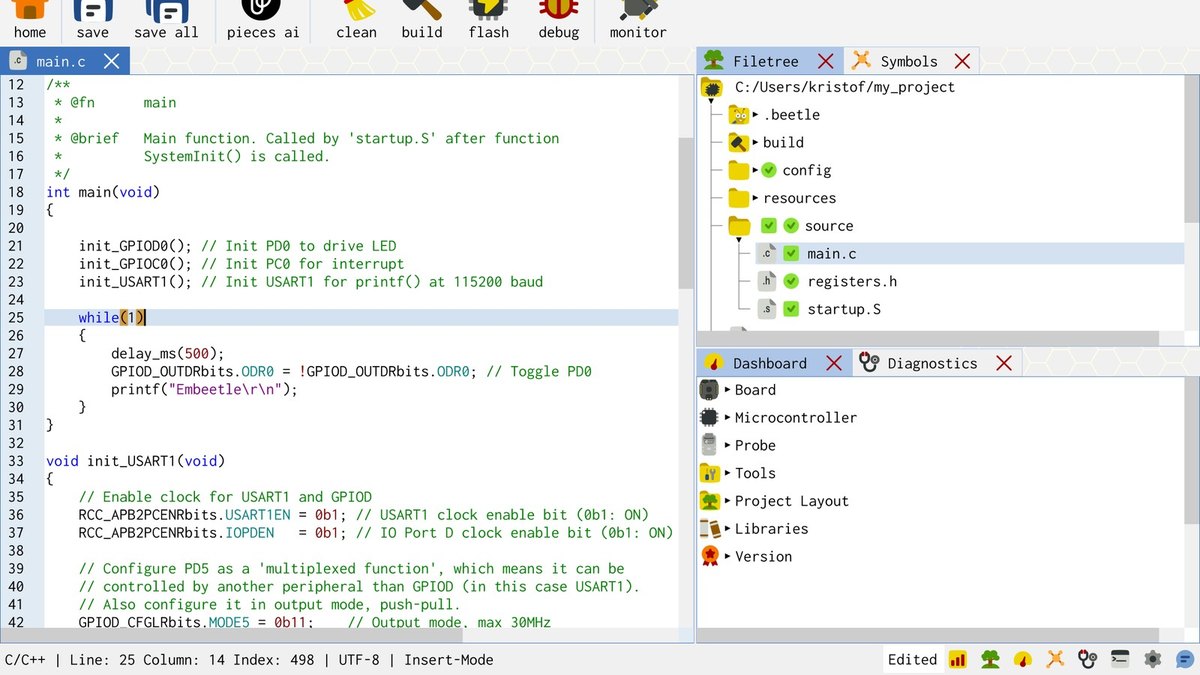The image size is (1200, 675).
Task: Expand the Probe section
Action: click(728, 445)
